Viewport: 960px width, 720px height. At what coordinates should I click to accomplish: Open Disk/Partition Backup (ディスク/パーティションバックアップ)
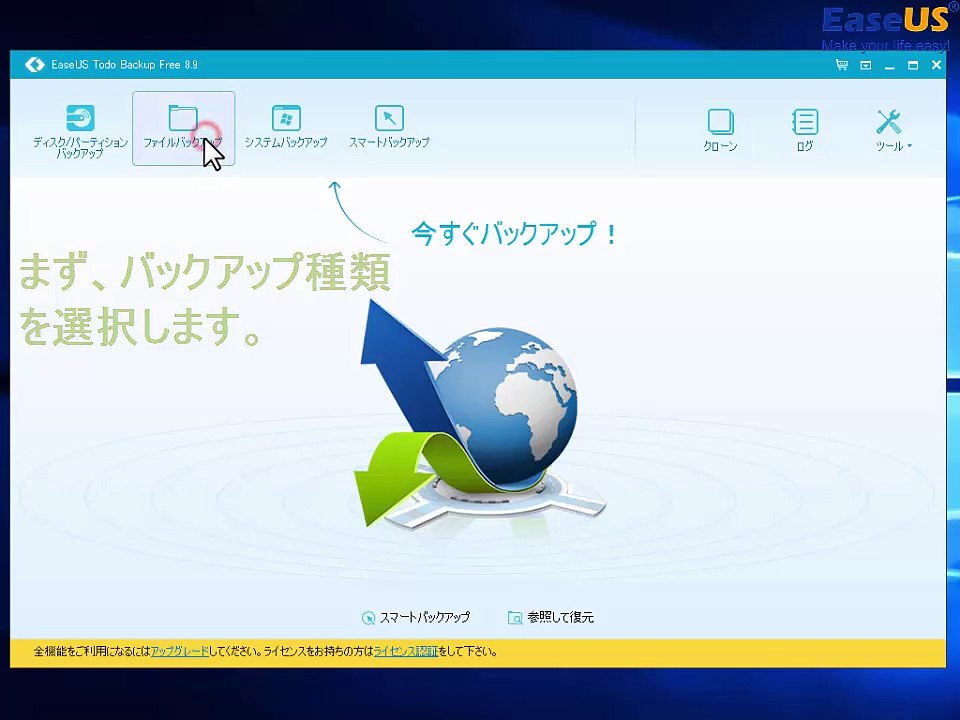[80, 130]
